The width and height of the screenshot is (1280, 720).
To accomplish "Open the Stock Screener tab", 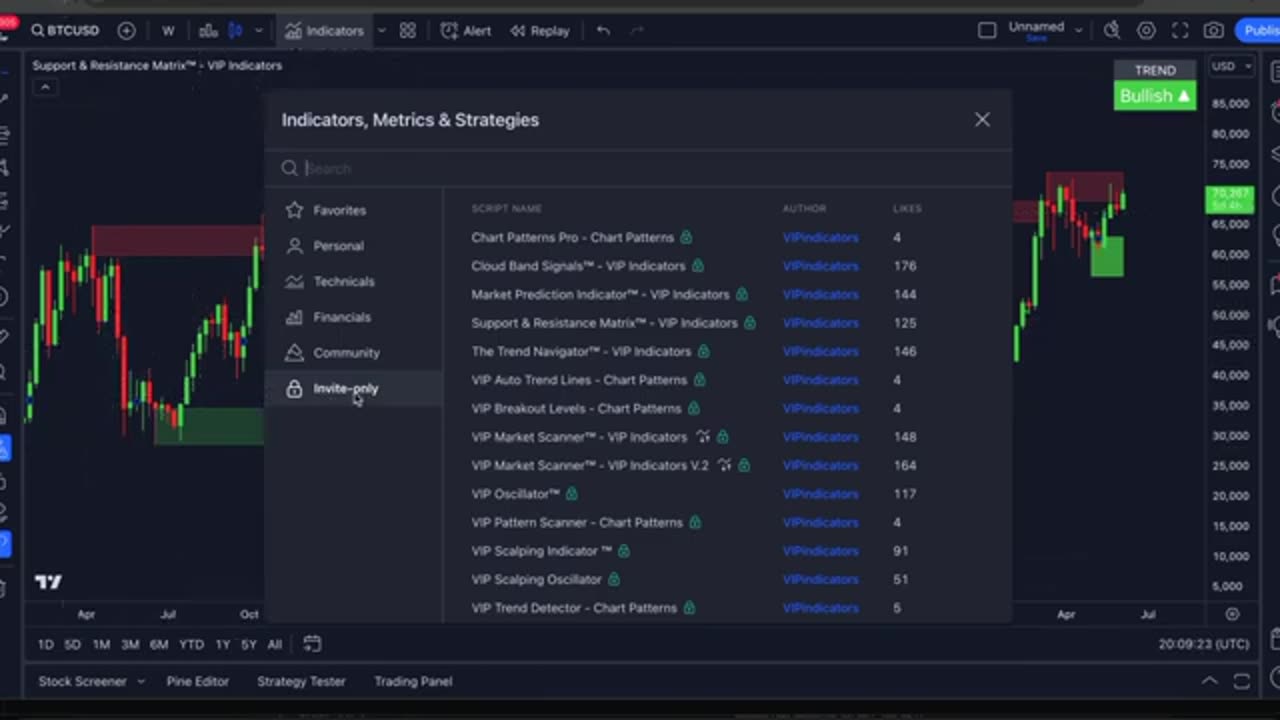I will pyautogui.click(x=82, y=682).
